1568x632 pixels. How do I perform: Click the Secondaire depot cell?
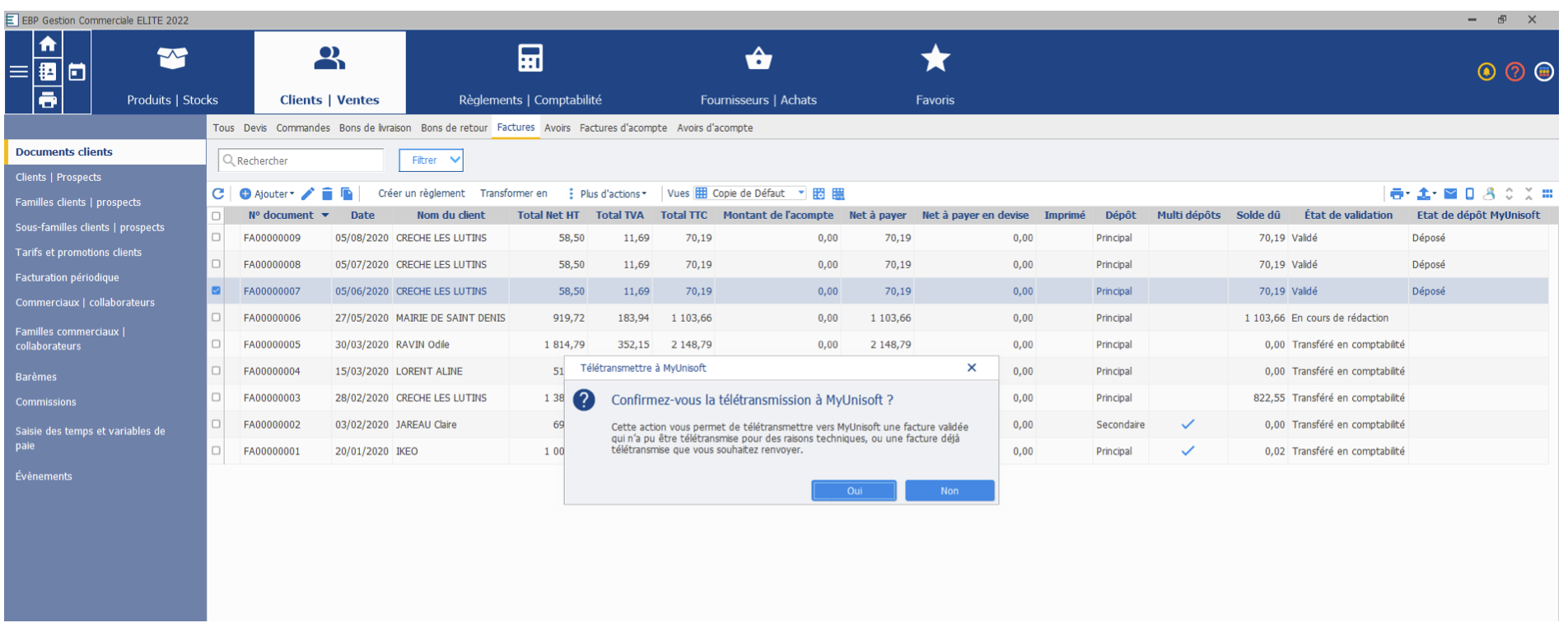point(1120,425)
